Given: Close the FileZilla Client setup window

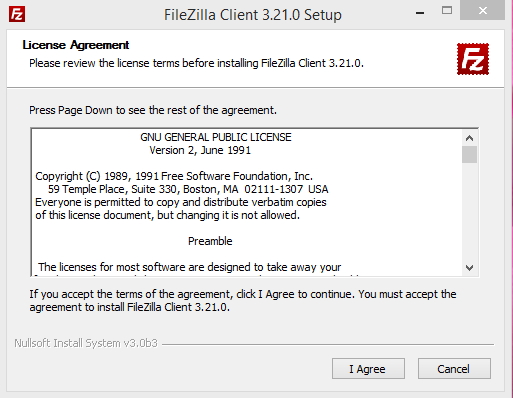Looking at the screenshot, I should click(482, 10).
